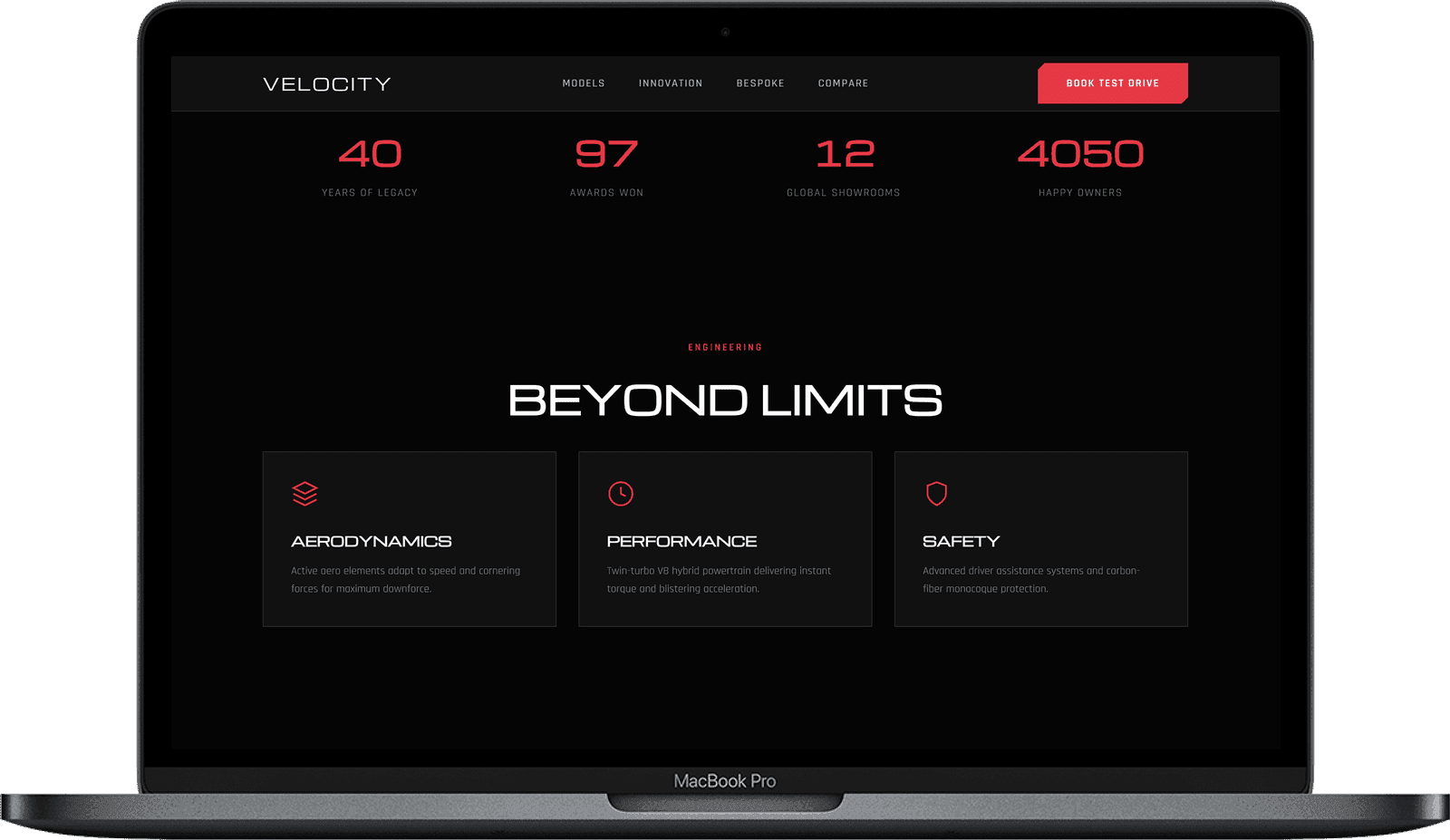
Task: Click the red ENGINEERING eyebrow text
Action: [725, 347]
